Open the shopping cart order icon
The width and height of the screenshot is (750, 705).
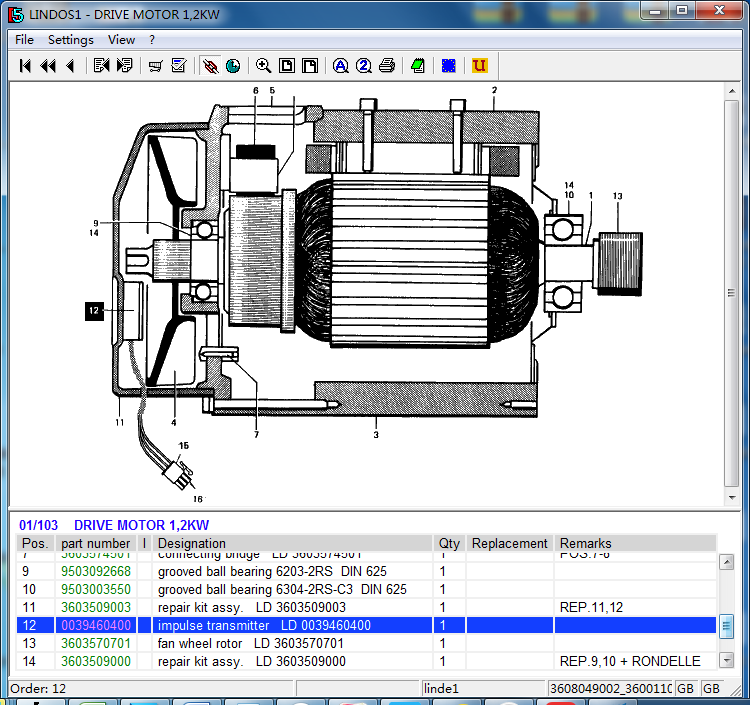tap(155, 66)
